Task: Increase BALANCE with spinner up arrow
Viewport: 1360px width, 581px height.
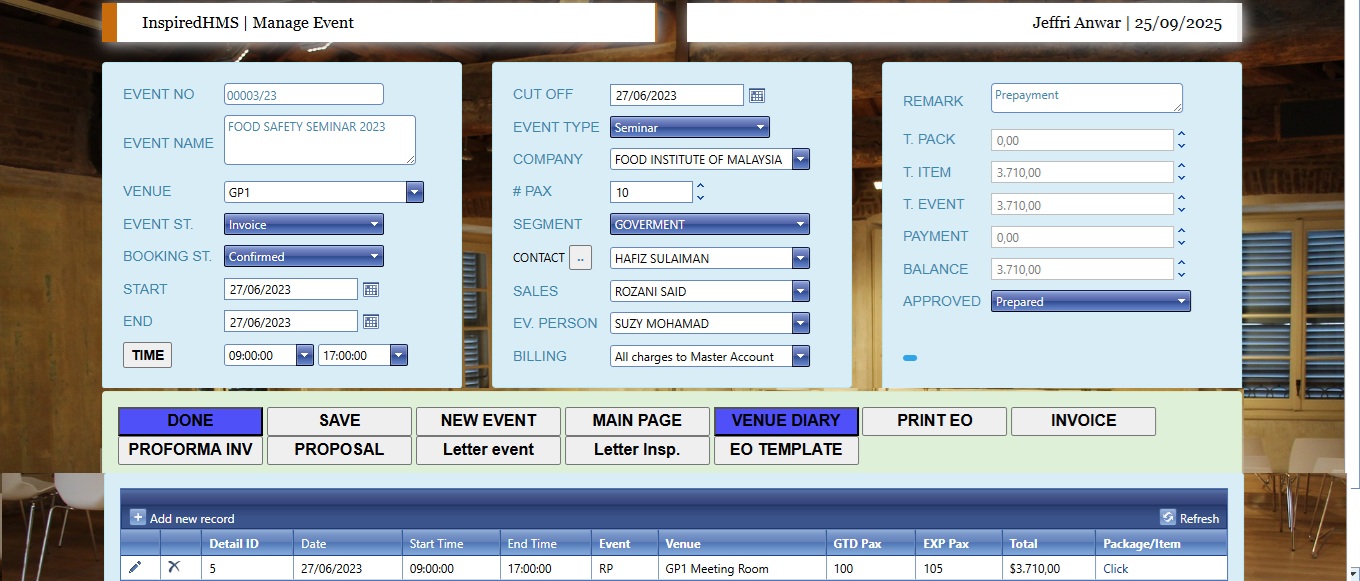Action: [1181, 264]
